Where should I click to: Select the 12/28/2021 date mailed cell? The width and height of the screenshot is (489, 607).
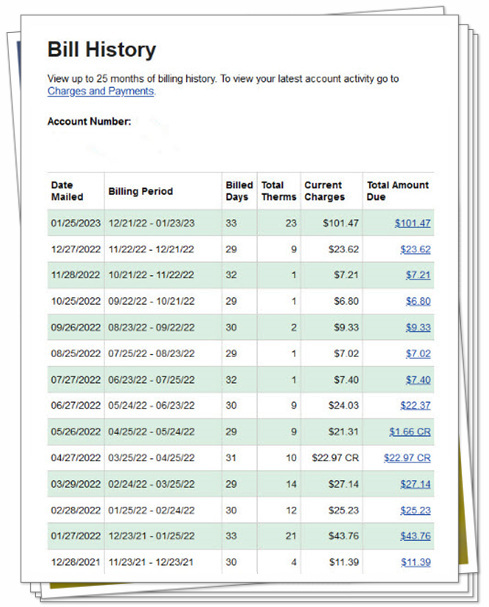coord(75,562)
